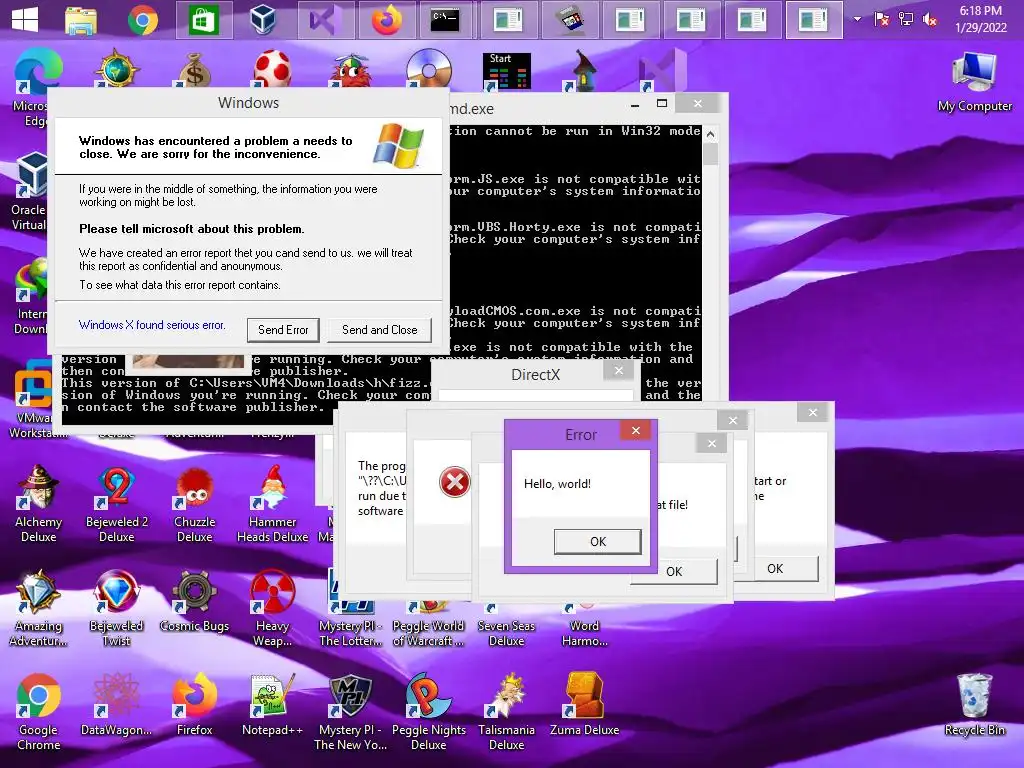This screenshot has height=768, width=1024.
Task: Open the Start tile desktop icon
Action: 506,71
